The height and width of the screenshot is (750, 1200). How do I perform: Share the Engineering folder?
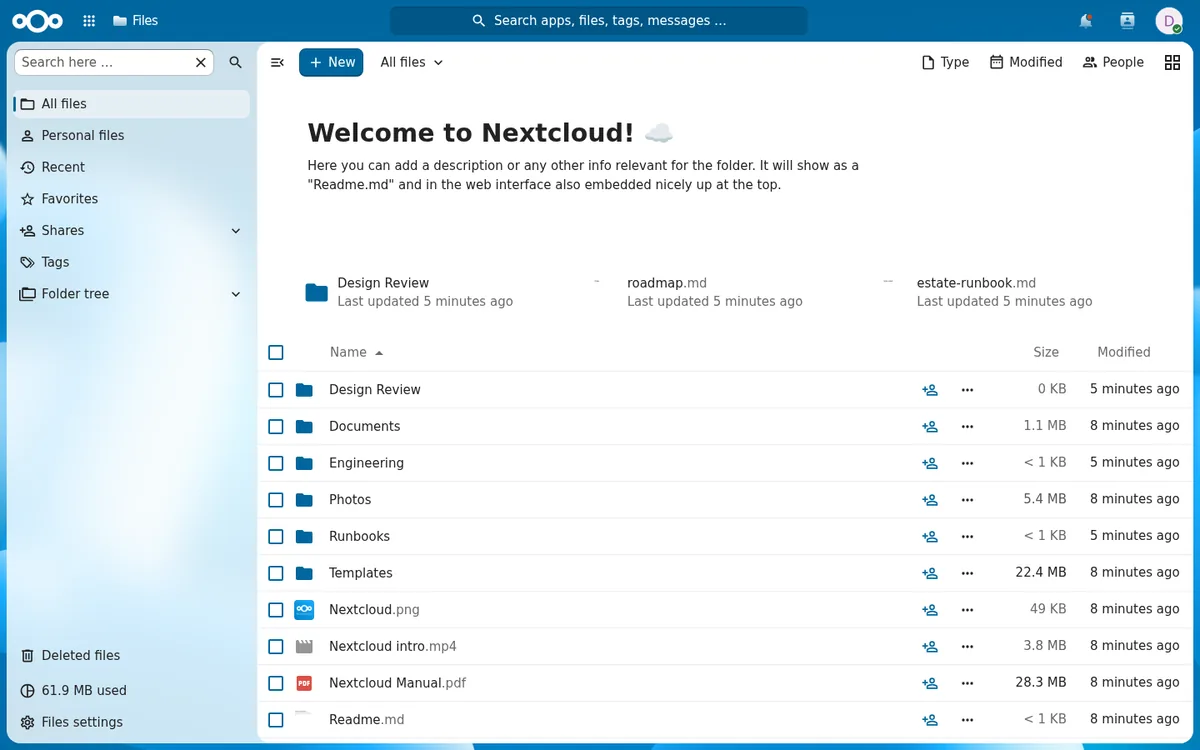(x=929, y=463)
